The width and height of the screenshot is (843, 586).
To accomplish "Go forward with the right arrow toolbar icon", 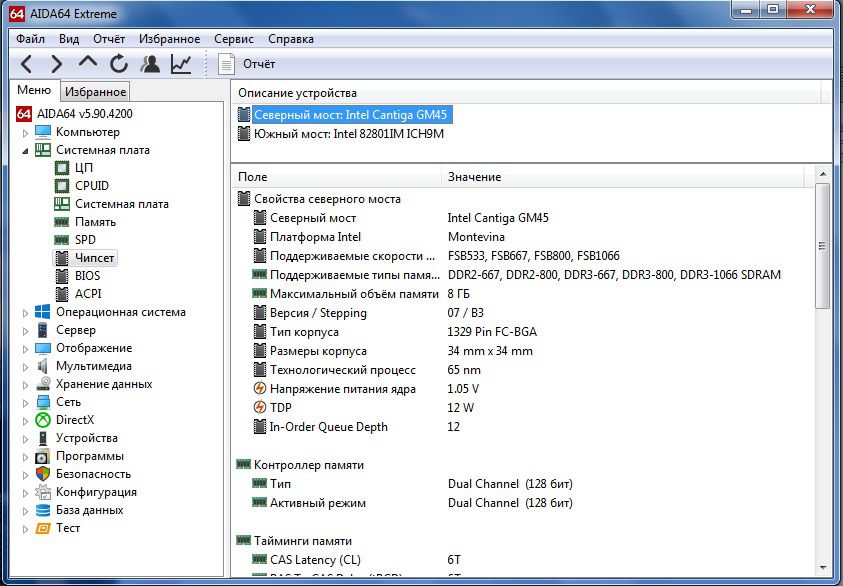I will [56, 64].
